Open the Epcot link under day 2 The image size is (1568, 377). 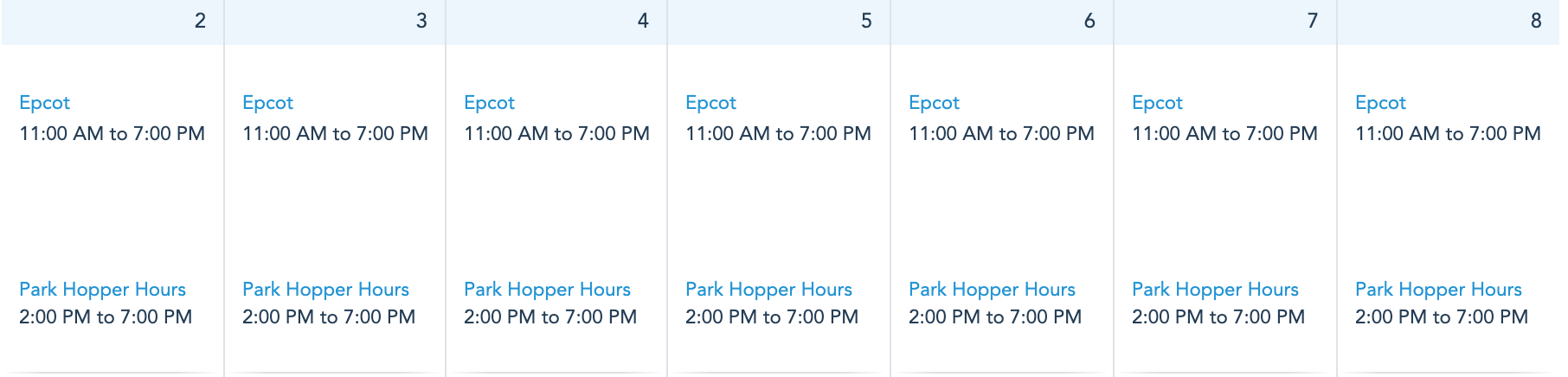click(x=44, y=103)
